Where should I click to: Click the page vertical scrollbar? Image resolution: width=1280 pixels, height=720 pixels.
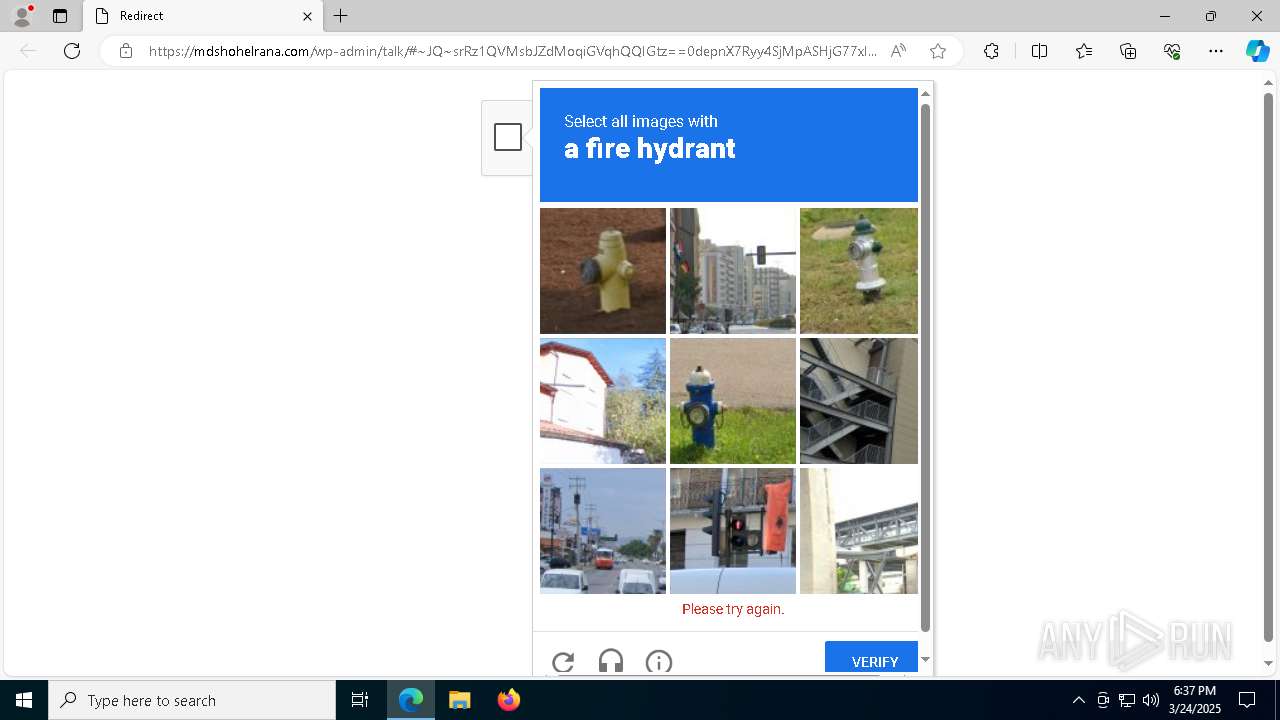coord(1269,367)
